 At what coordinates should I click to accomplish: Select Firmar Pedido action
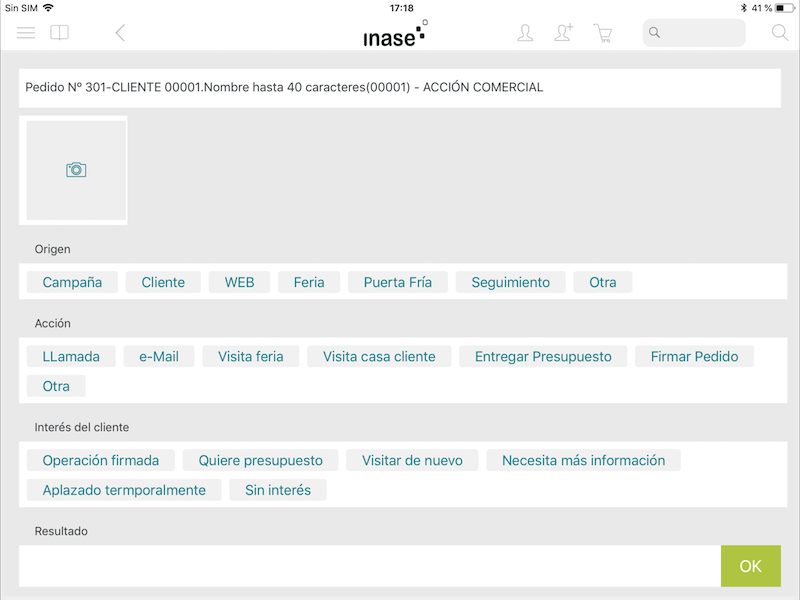(x=694, y=356)
